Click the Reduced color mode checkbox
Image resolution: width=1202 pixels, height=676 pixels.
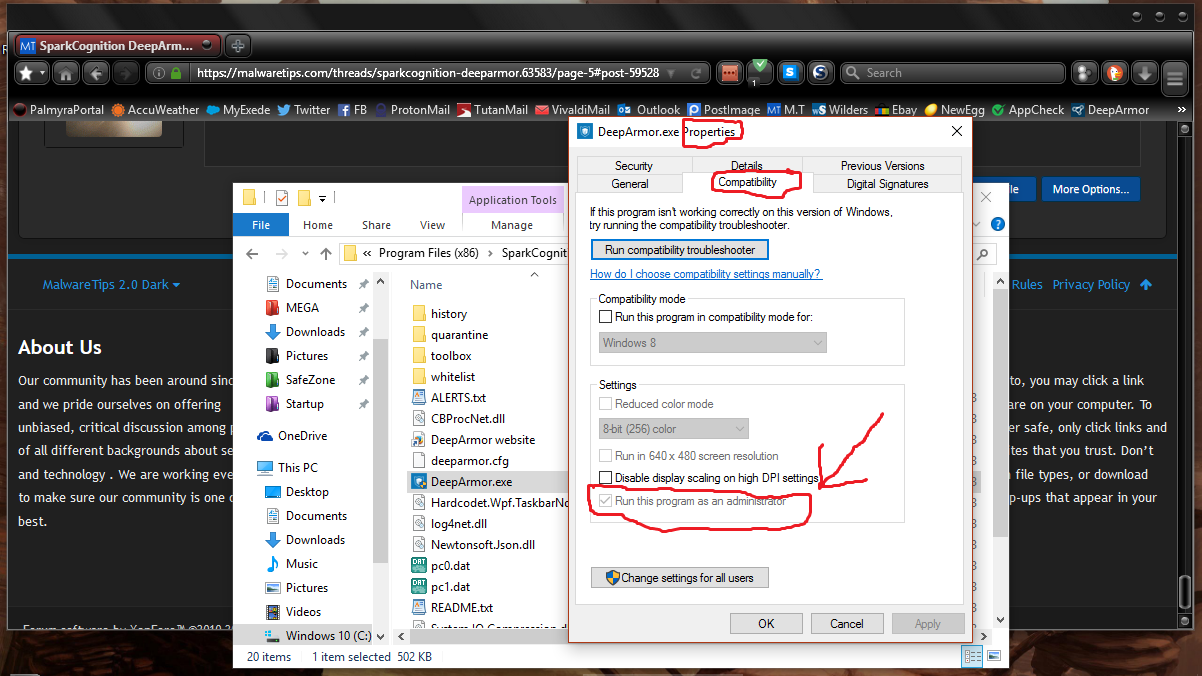(605, 404)
